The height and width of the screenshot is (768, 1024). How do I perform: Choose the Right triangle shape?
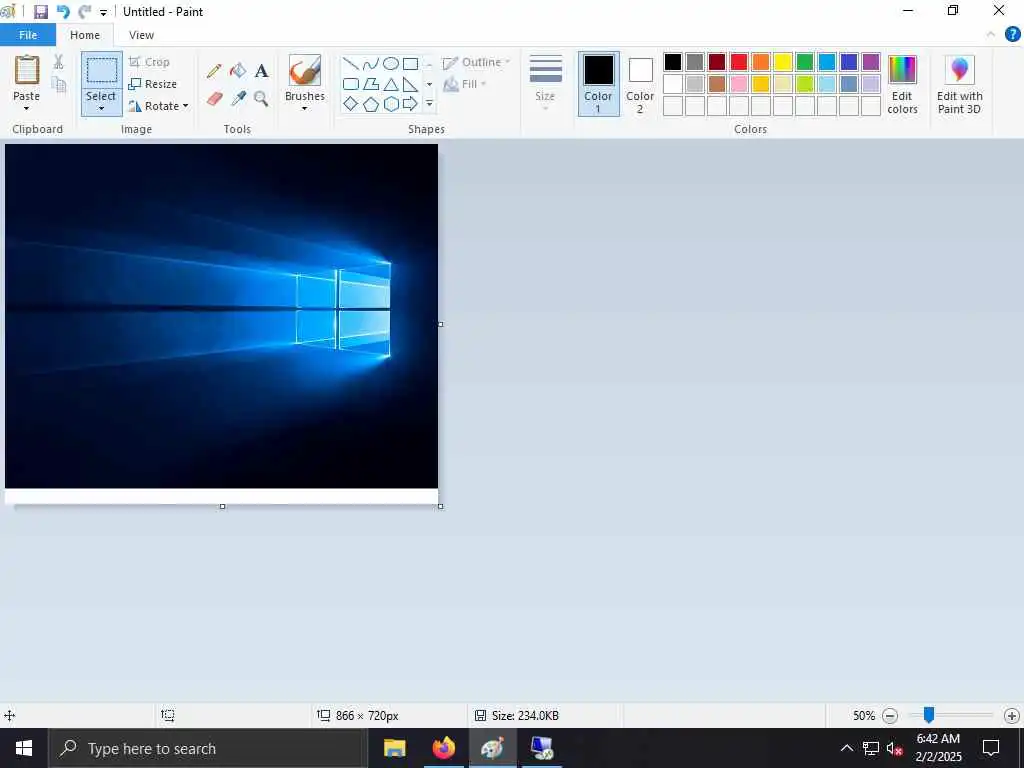pyautogui.click(x=410, y=84)
